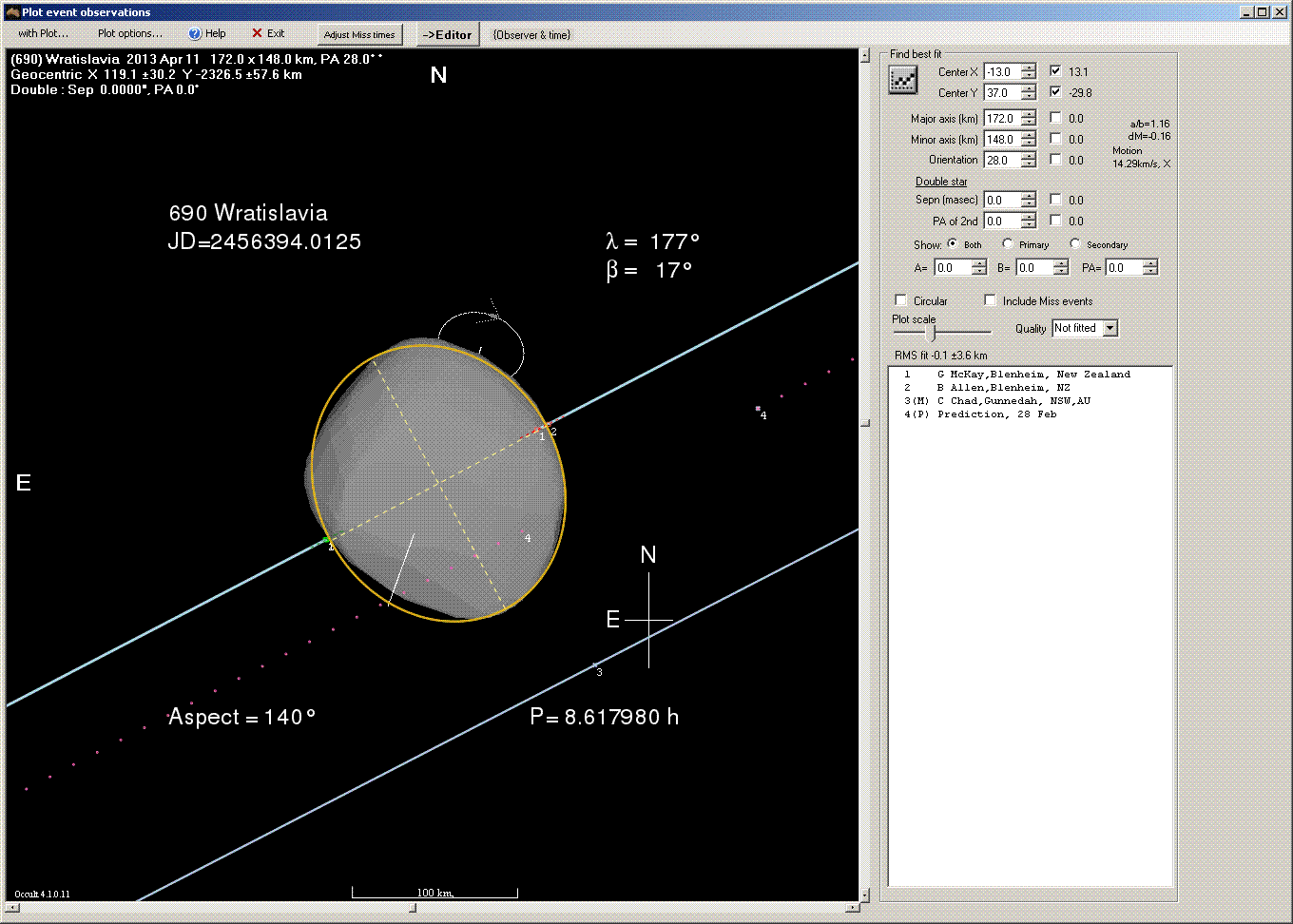Viewport: 1293px width, 924px height.
Task: Click the Sepn (masec) spinner arrows
Action: coord(1028,201)
